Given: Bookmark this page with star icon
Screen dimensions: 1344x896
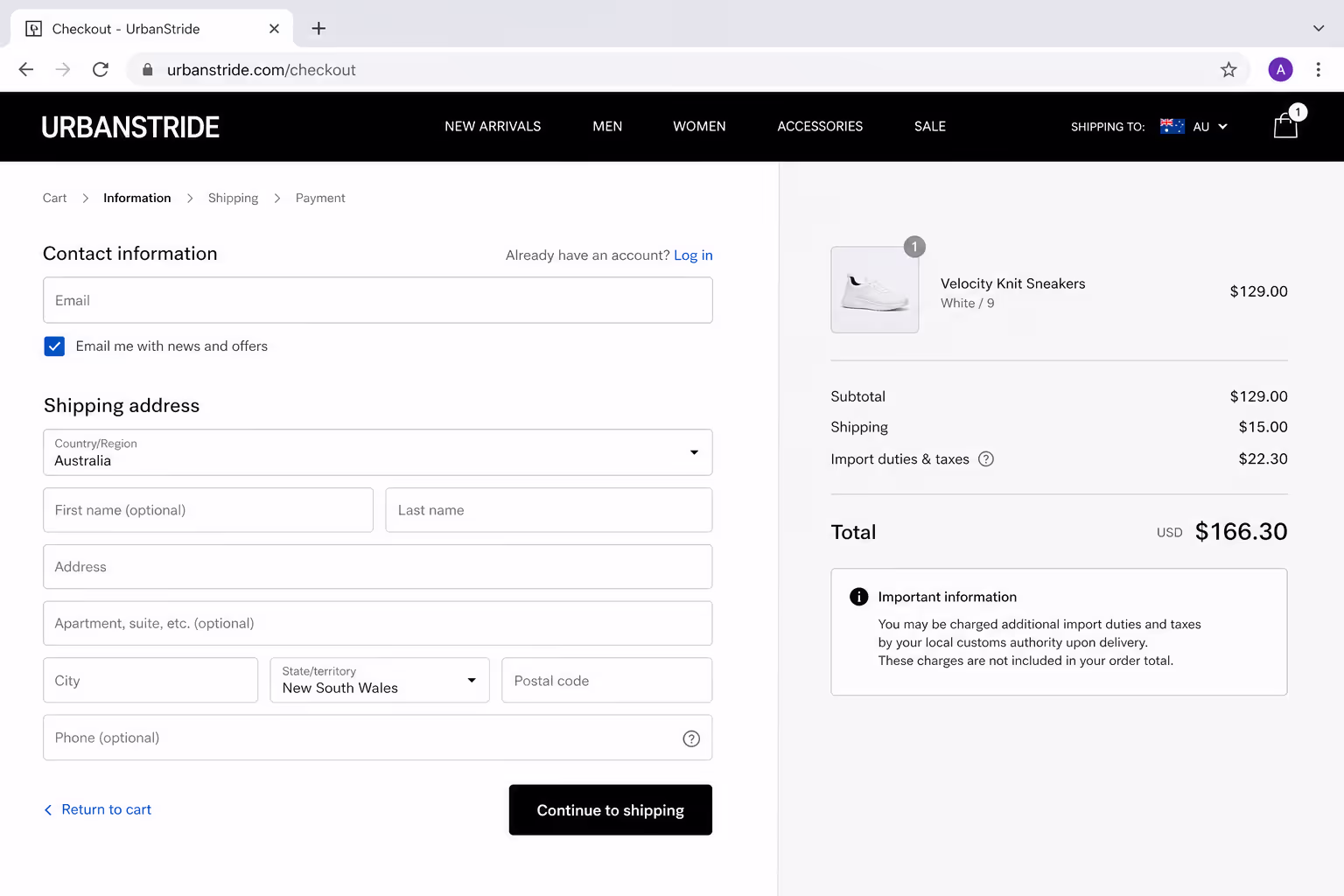Looking at the screenshot, I should point(1228,70).
